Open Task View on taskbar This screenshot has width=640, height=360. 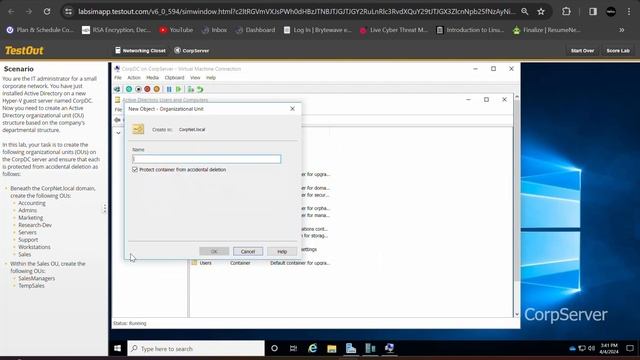pyautogui.click(x=293, y=348)
